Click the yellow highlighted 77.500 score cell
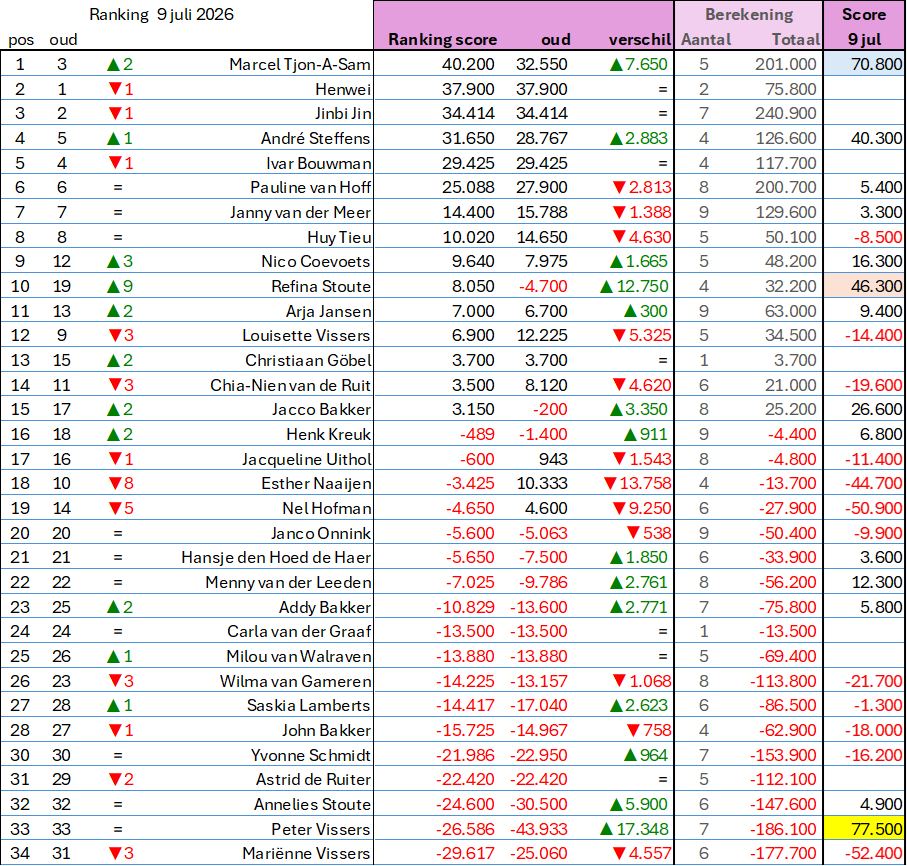Image resolution: width=907 pixels, height=866 pixels. [864, 829]
